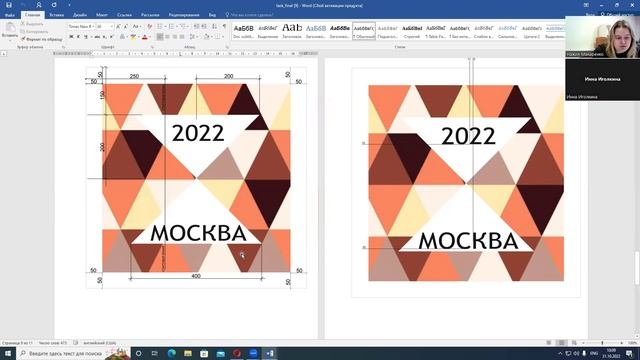
Task: Toggle Underline formatting
Action: (86, 37)
